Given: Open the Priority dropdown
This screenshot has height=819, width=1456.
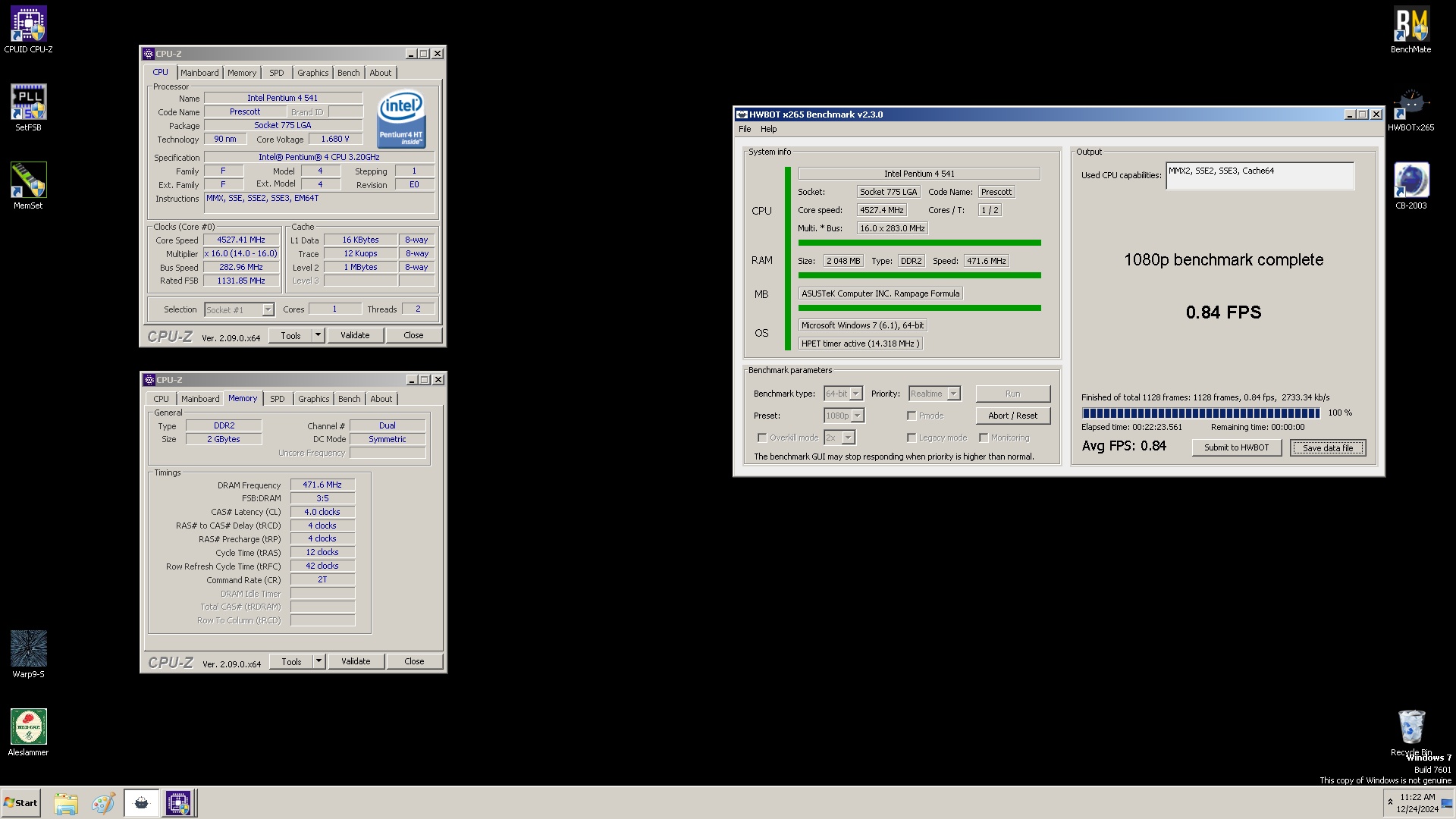Looking at the screenshot, I should (x=953, y=394).
